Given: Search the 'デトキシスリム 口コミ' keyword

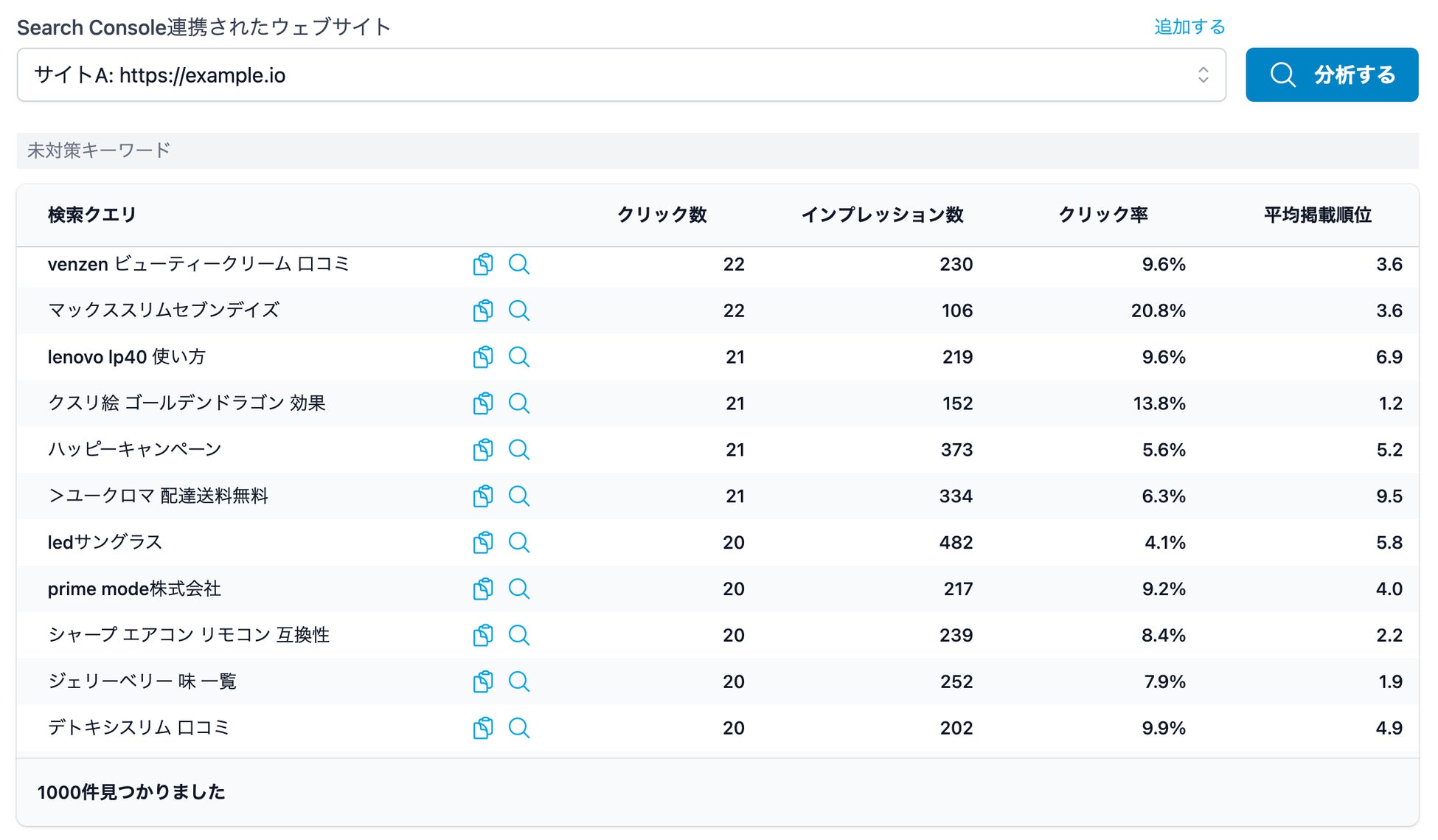Looking at the screenshot, I should pyautogui.click(x=519, y=728).
